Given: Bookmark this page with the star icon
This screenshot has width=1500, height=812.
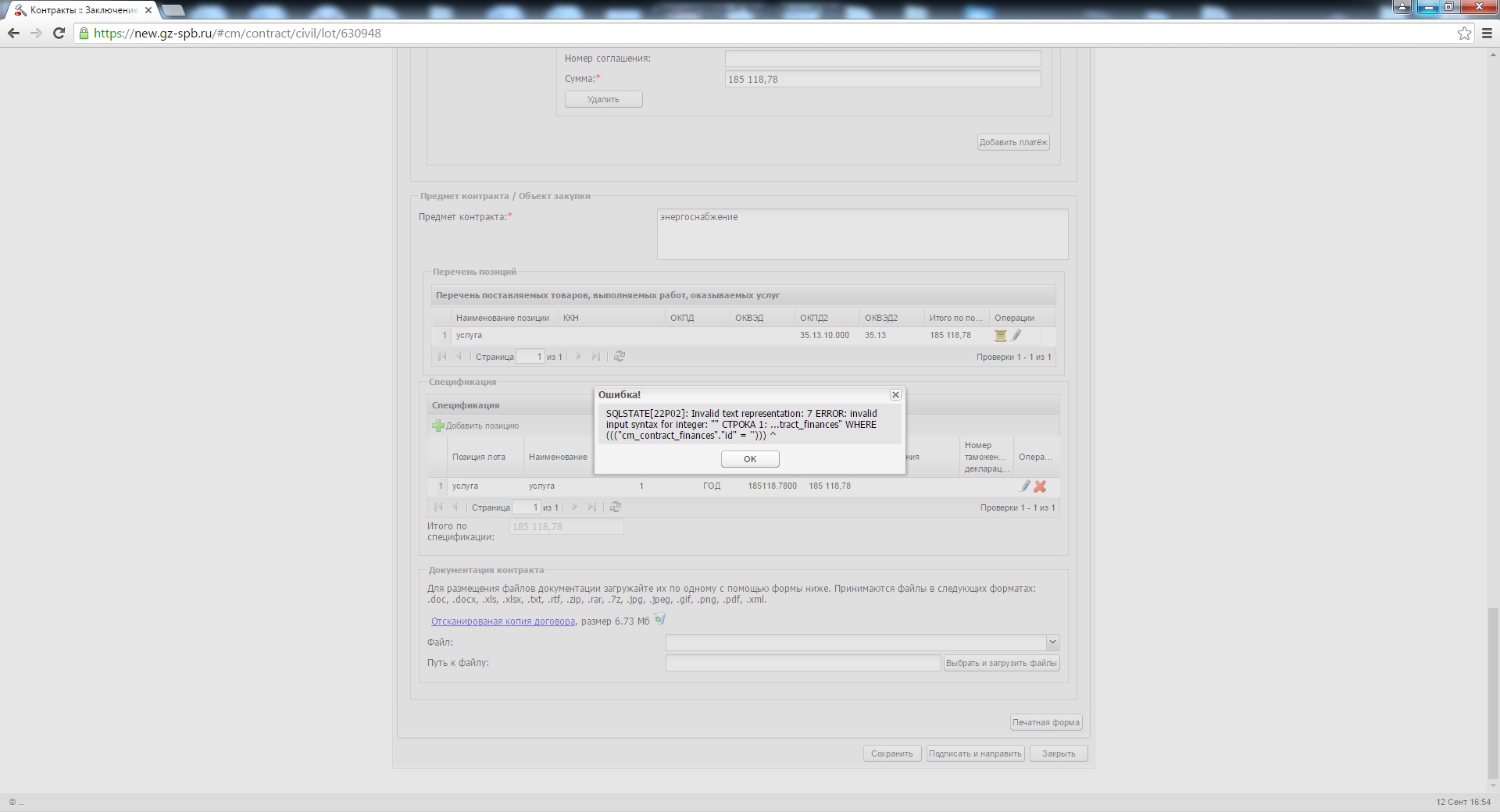Looking at the screenshot, I should point(1465,33).
